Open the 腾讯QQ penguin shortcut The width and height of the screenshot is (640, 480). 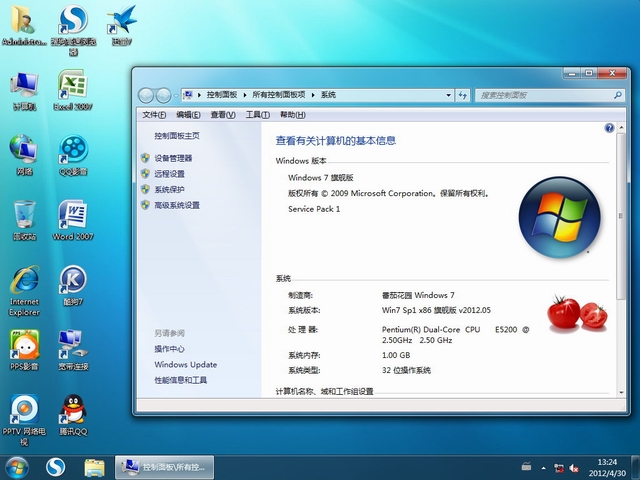click(73, 415)
